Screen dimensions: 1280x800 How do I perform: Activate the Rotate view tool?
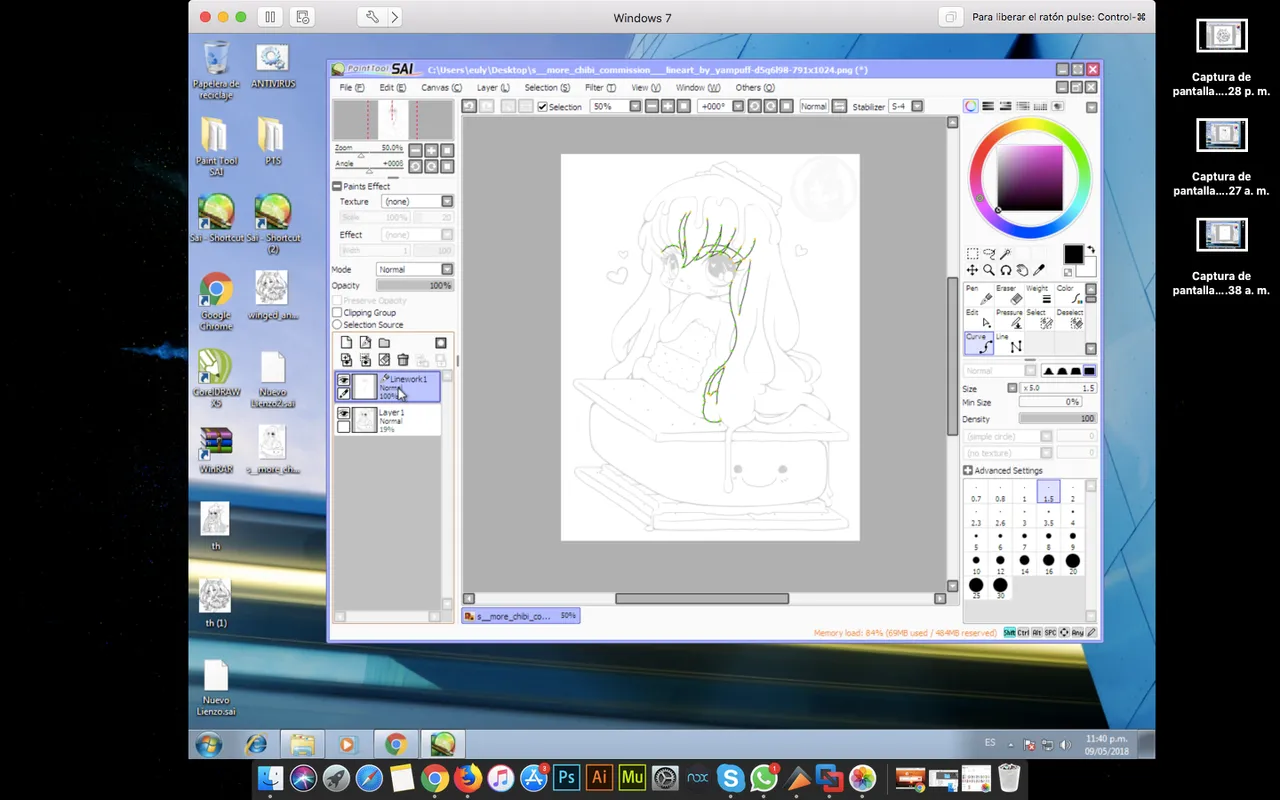pos(1005,270)
